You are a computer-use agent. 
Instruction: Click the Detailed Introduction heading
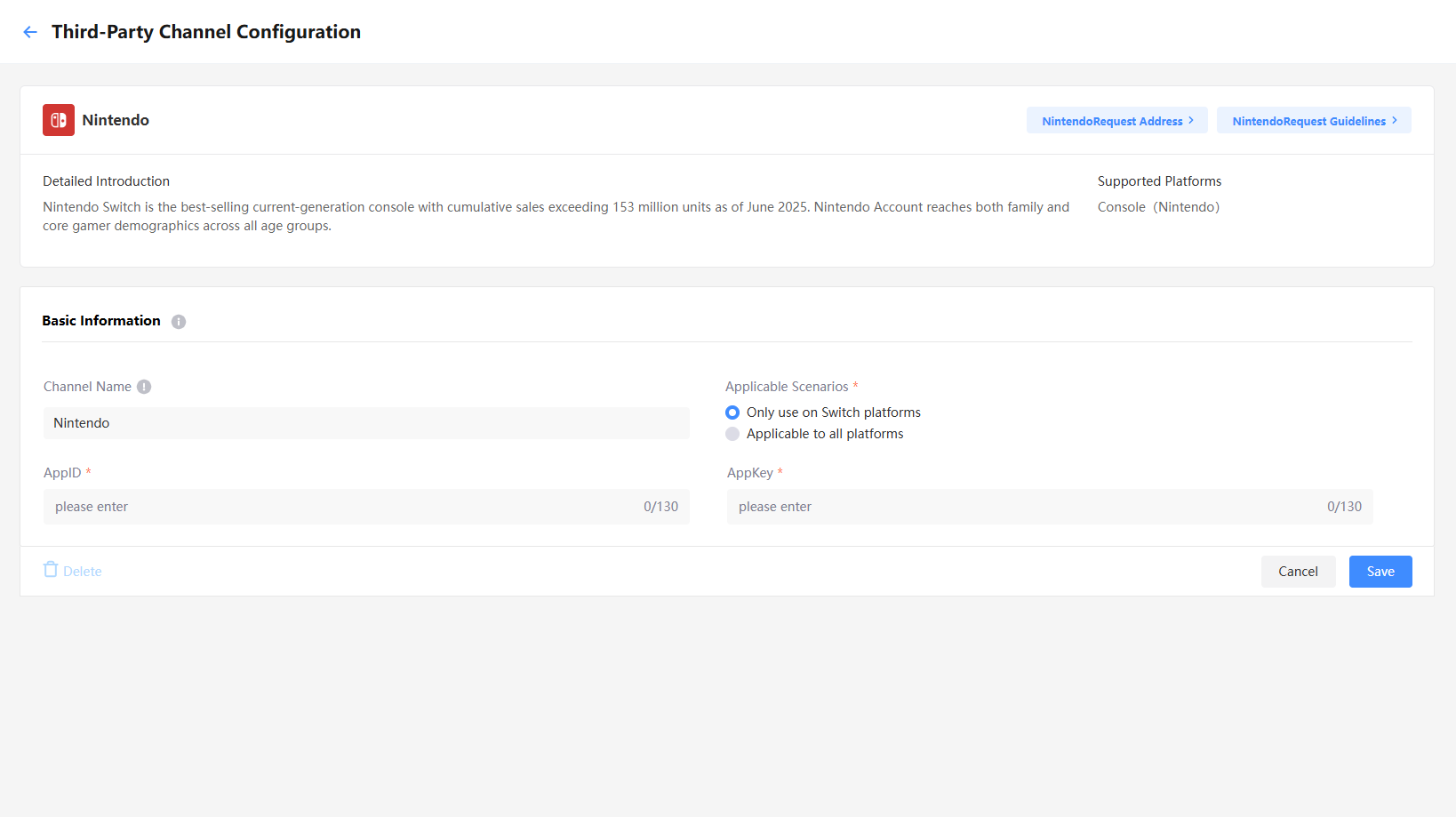[106, 181]
